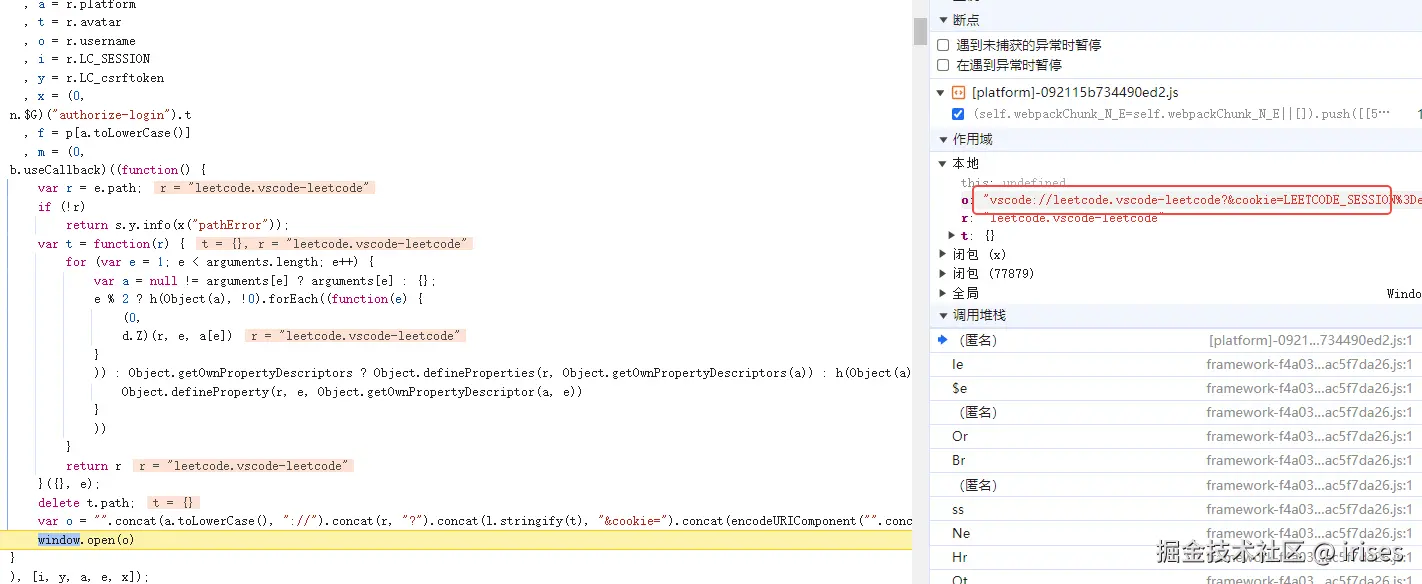Collapse the 作用域 section
Screen dimensions: 1422x584
tap(941, 139)
